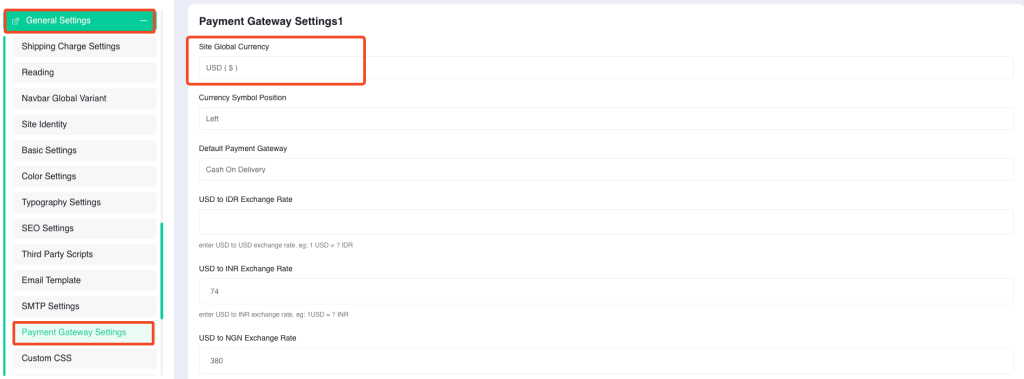Open the Site Global Currency dropdown
The width and height of the screenshot is (1024, 379).
[x=606, y=67]
